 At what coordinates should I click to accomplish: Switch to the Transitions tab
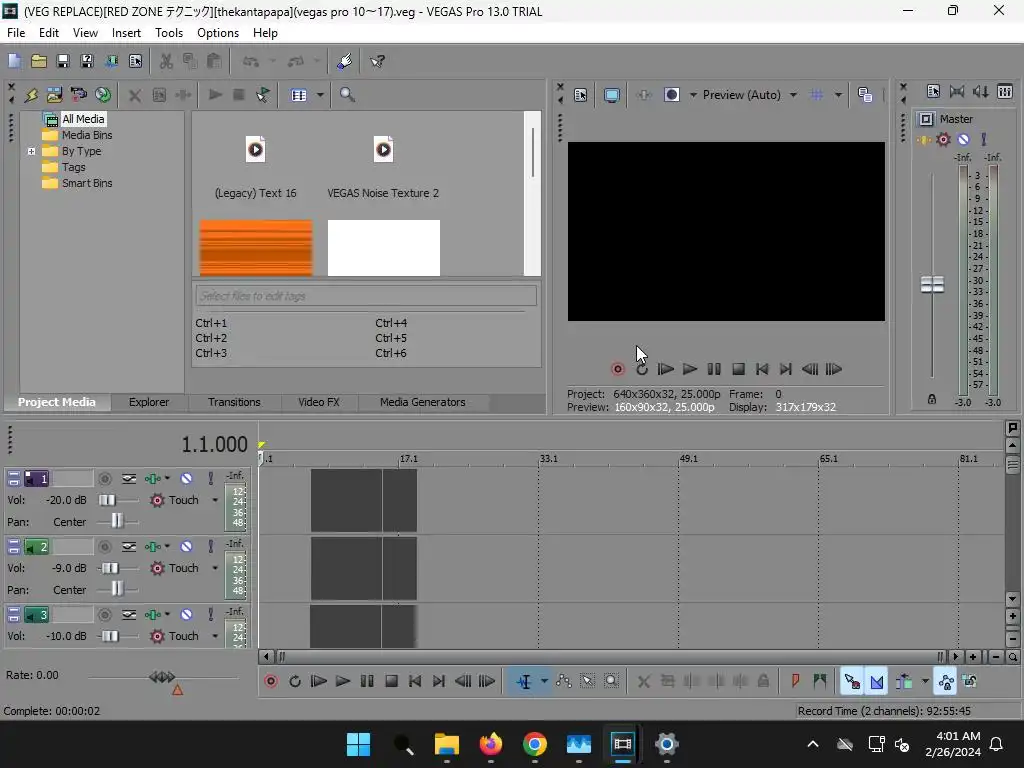click(x=234, y=402)
